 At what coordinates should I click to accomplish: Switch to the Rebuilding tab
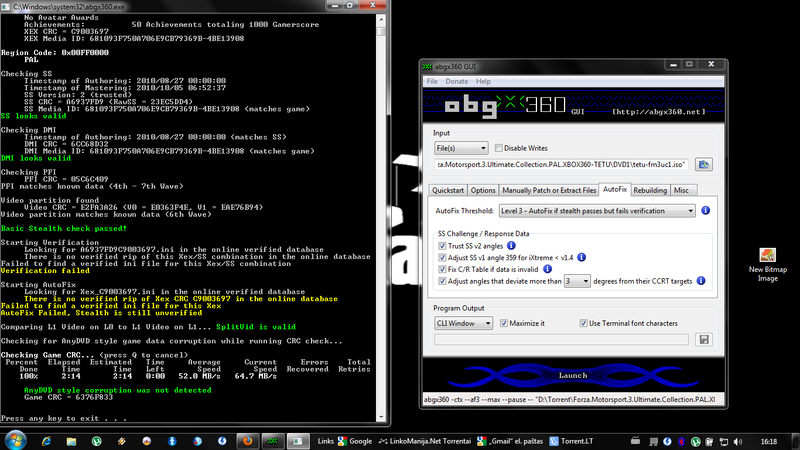649,190
